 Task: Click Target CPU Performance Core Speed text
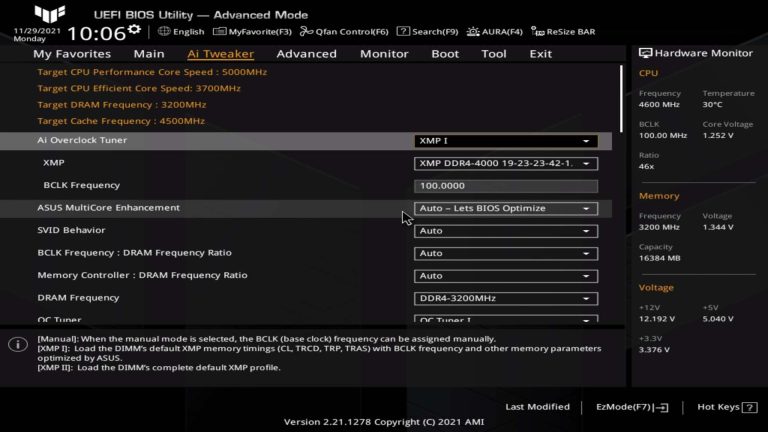pyautogui.click(x=152, y=72)
